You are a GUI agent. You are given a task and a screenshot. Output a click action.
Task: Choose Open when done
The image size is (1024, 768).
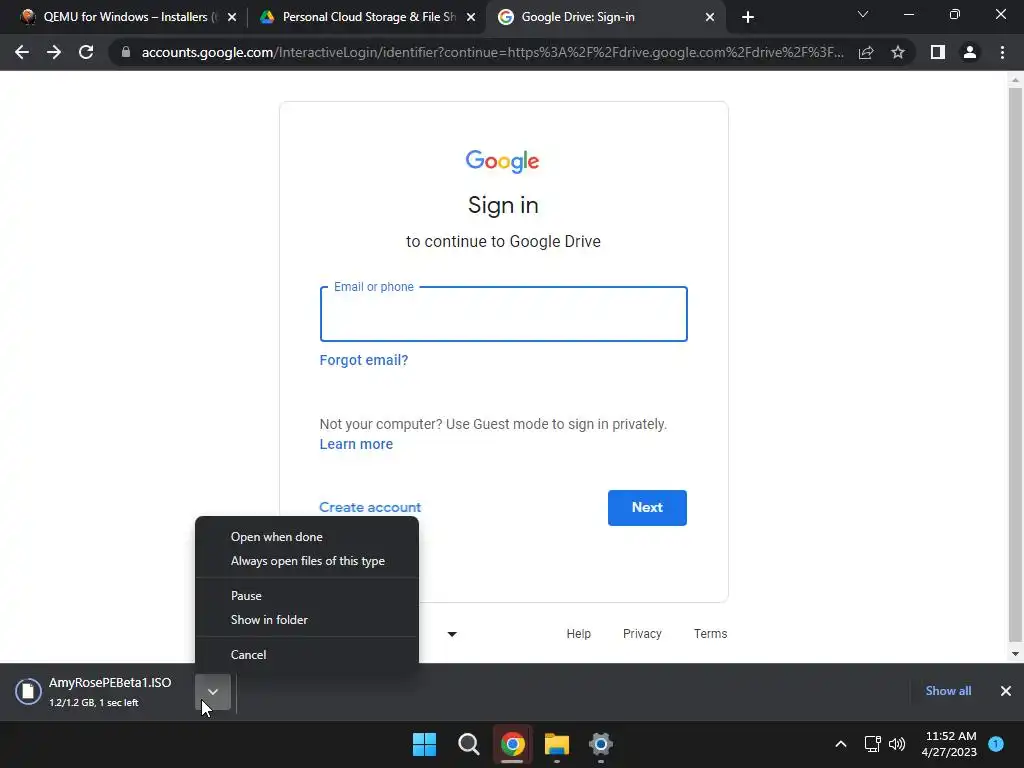307,537
